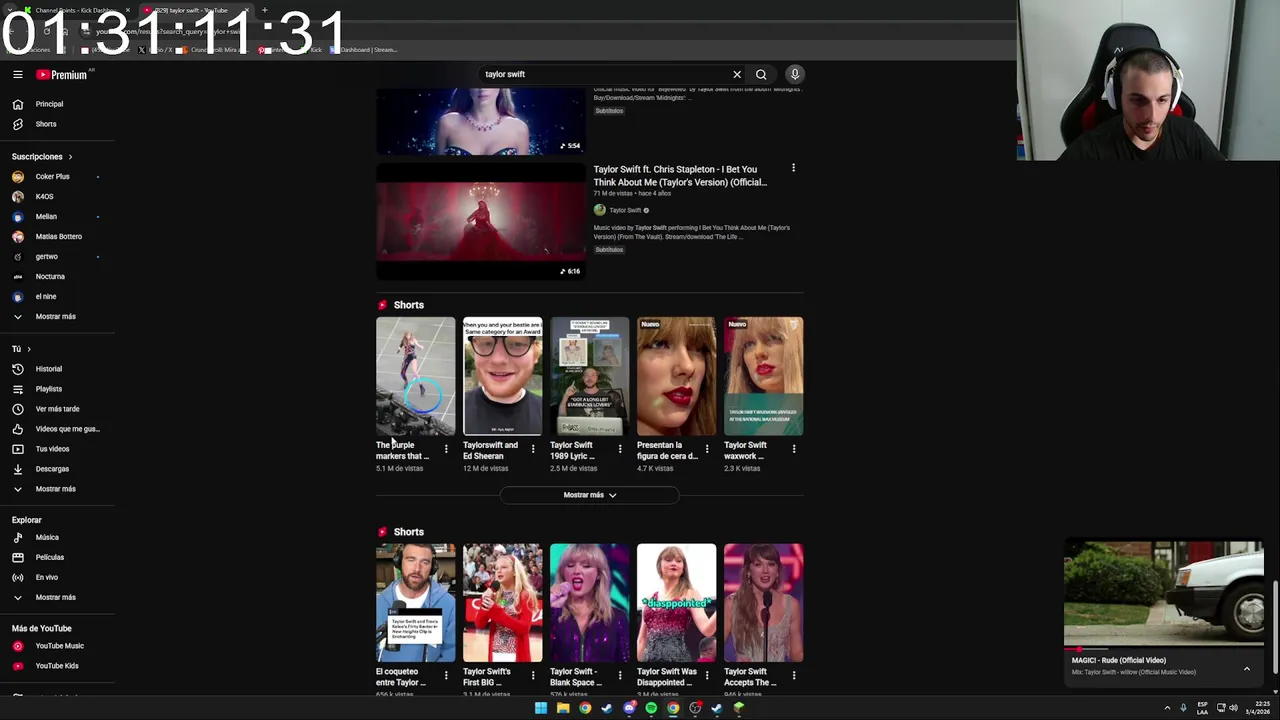Screen dimensions: 1280x720
Task: Open the YouTube hamburger guide menu
Action: [x=17, y=74]
